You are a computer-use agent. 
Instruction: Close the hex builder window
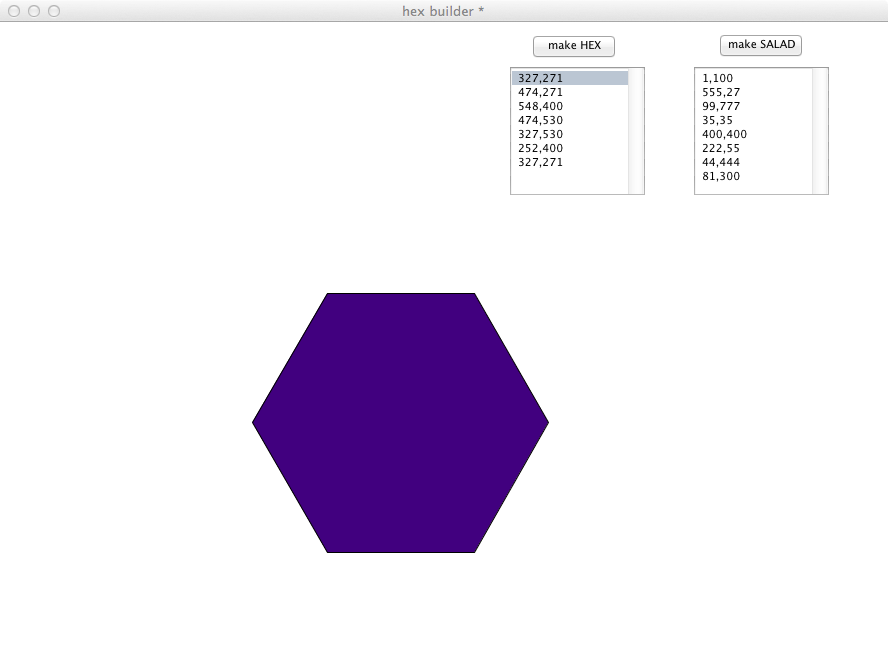14,11
